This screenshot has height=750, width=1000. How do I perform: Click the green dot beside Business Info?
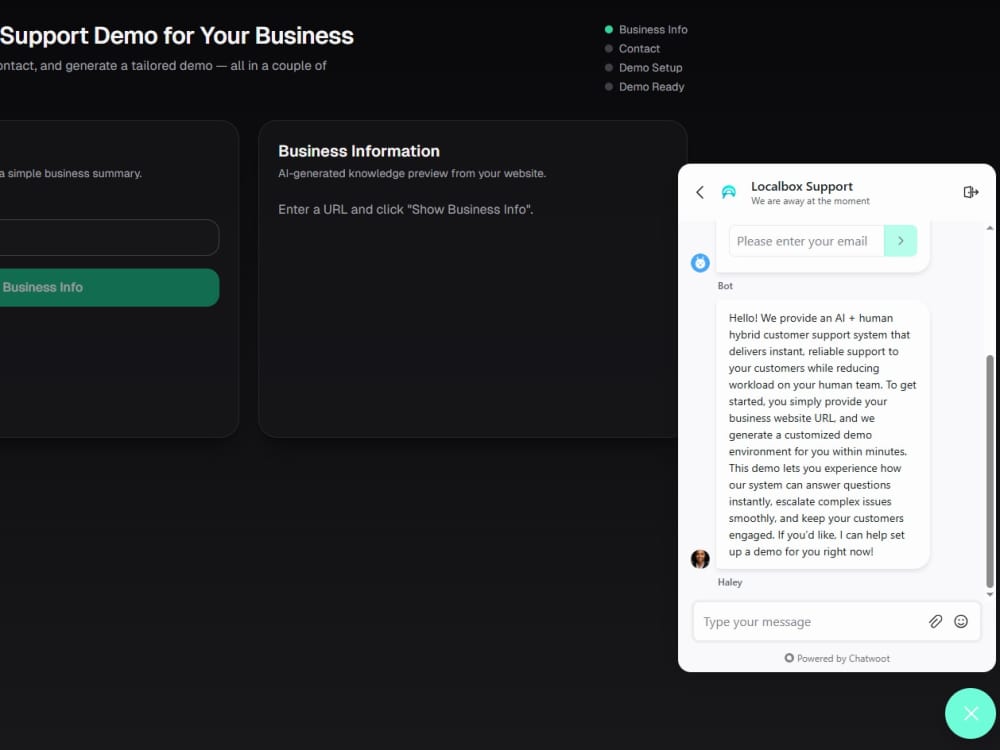tap(608, 29)
